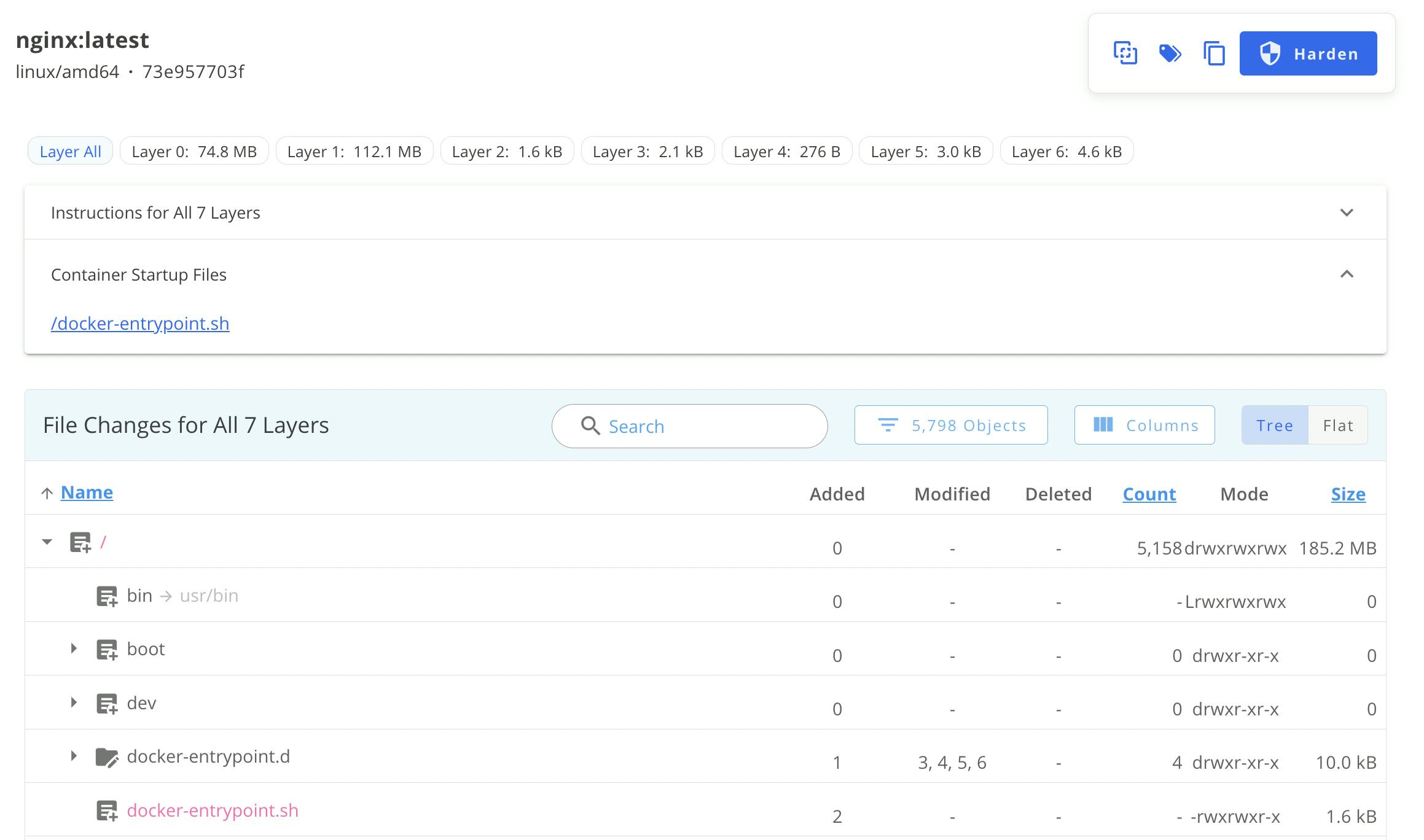Click the compare images icon

(1125, 53)
